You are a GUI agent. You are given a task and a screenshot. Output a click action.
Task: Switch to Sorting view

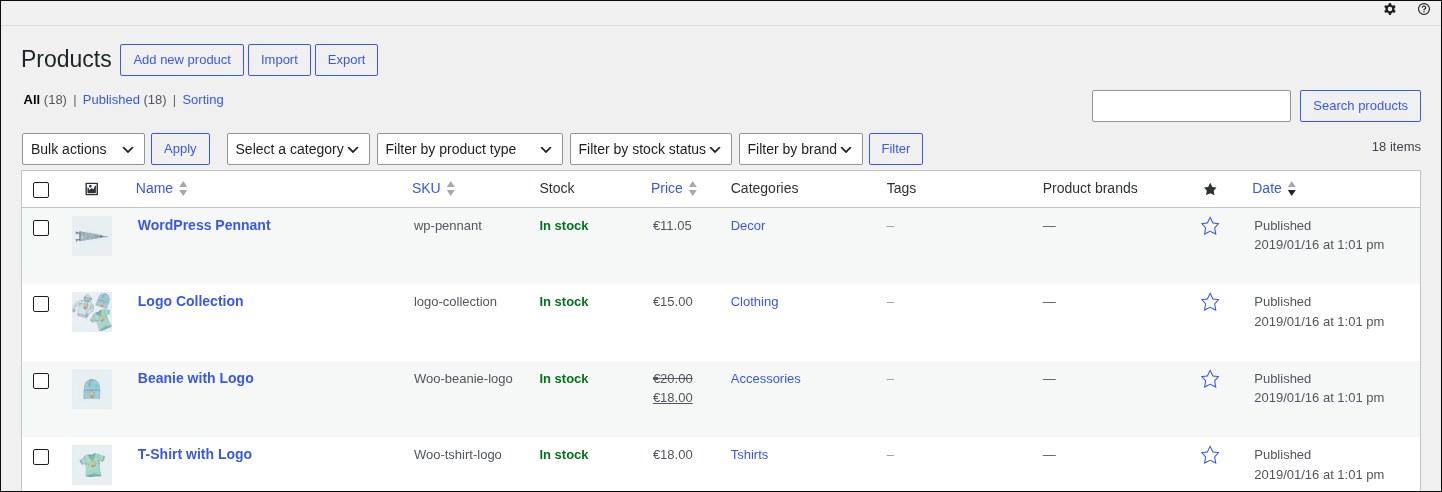(x=203, y=100)
